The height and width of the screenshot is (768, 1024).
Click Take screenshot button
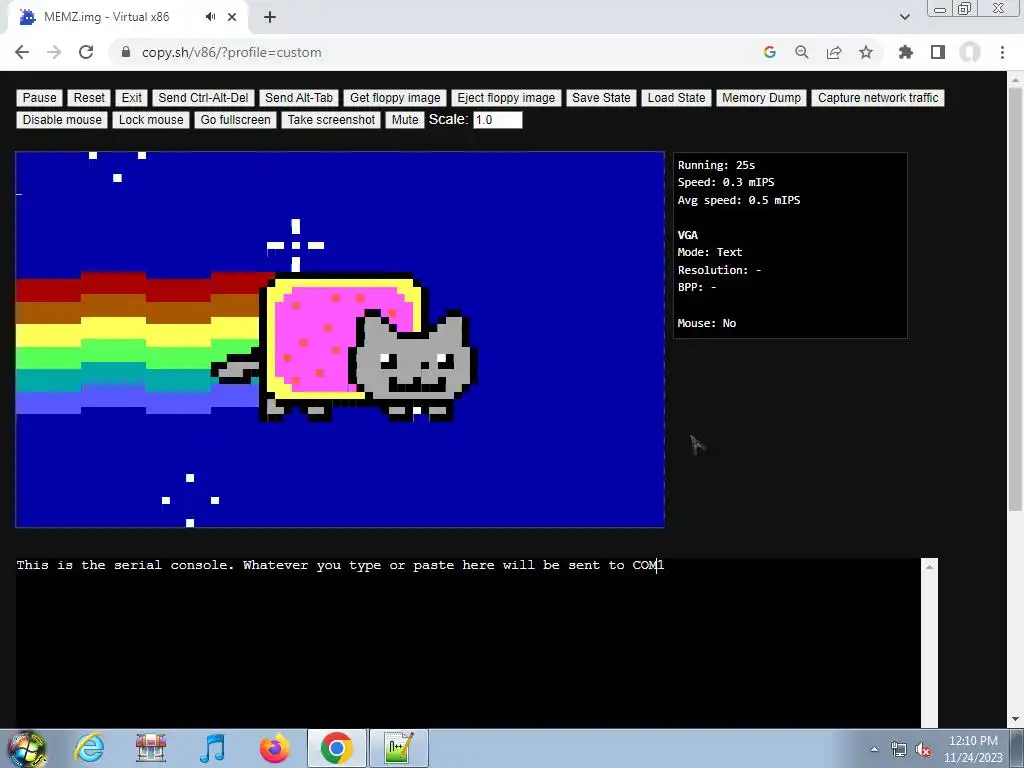[331, 120]
